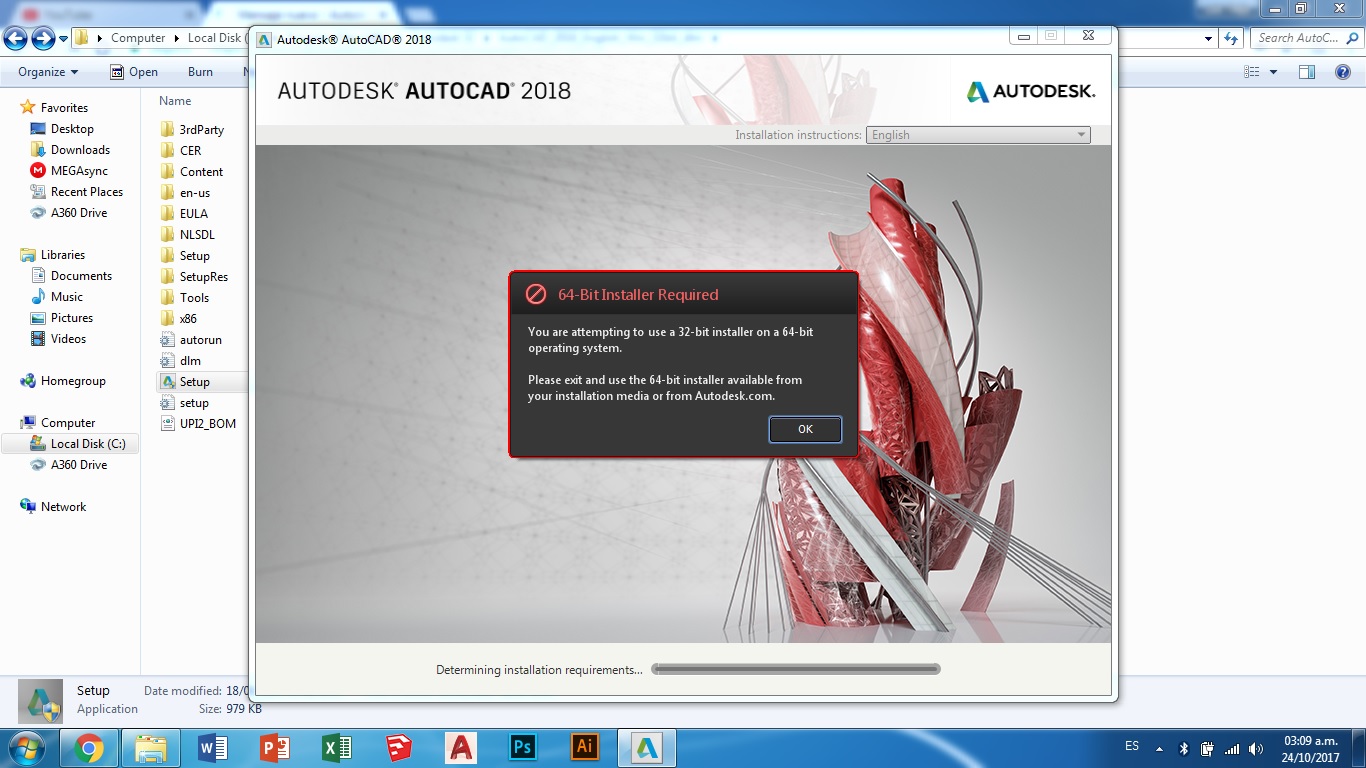Switch keyboard layout via the ES indicator
Image resolution: width=1366 pixels, height=768 pixels.
[1132, 746]
